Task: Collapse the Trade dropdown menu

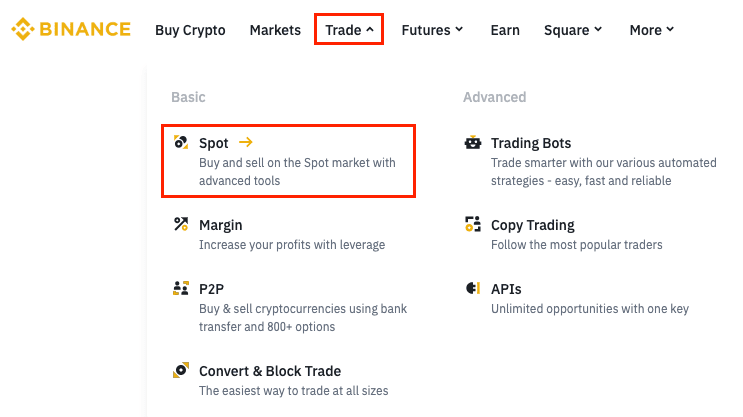Action: pyautogui.click(x=349, y=30)
